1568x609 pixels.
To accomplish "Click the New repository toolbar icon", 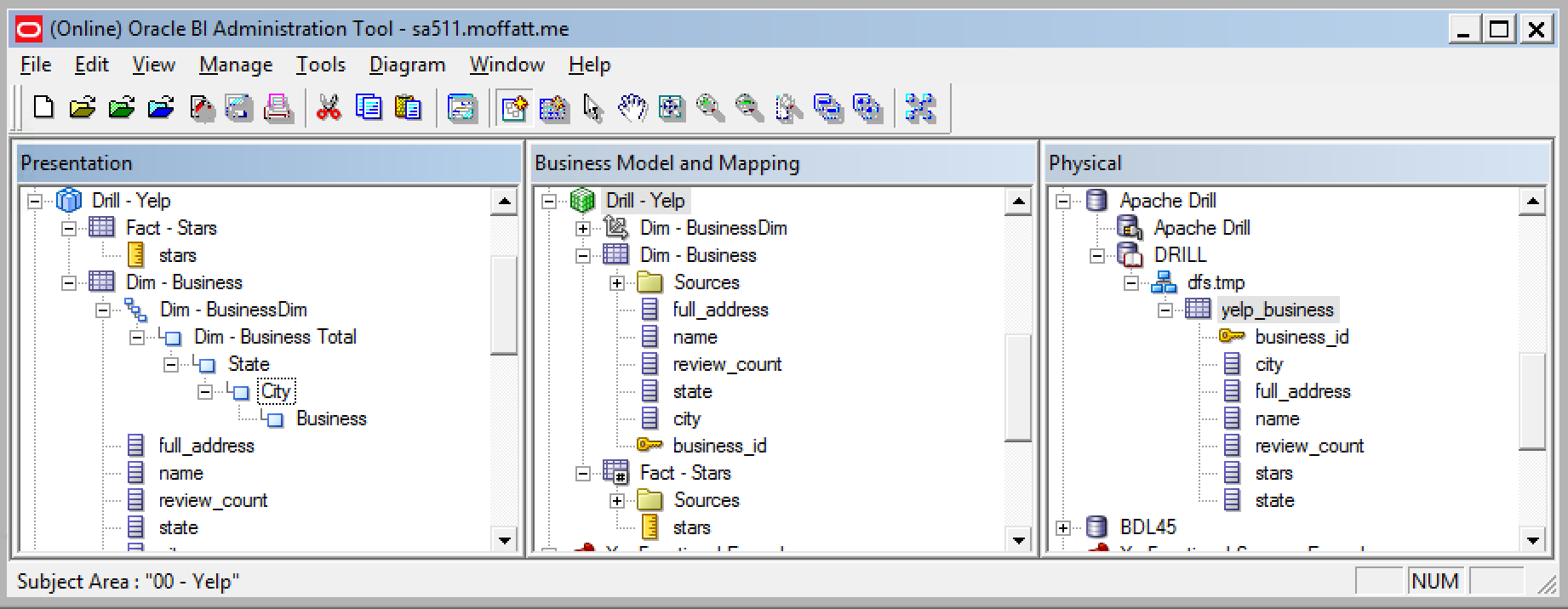I will [43, 107].
